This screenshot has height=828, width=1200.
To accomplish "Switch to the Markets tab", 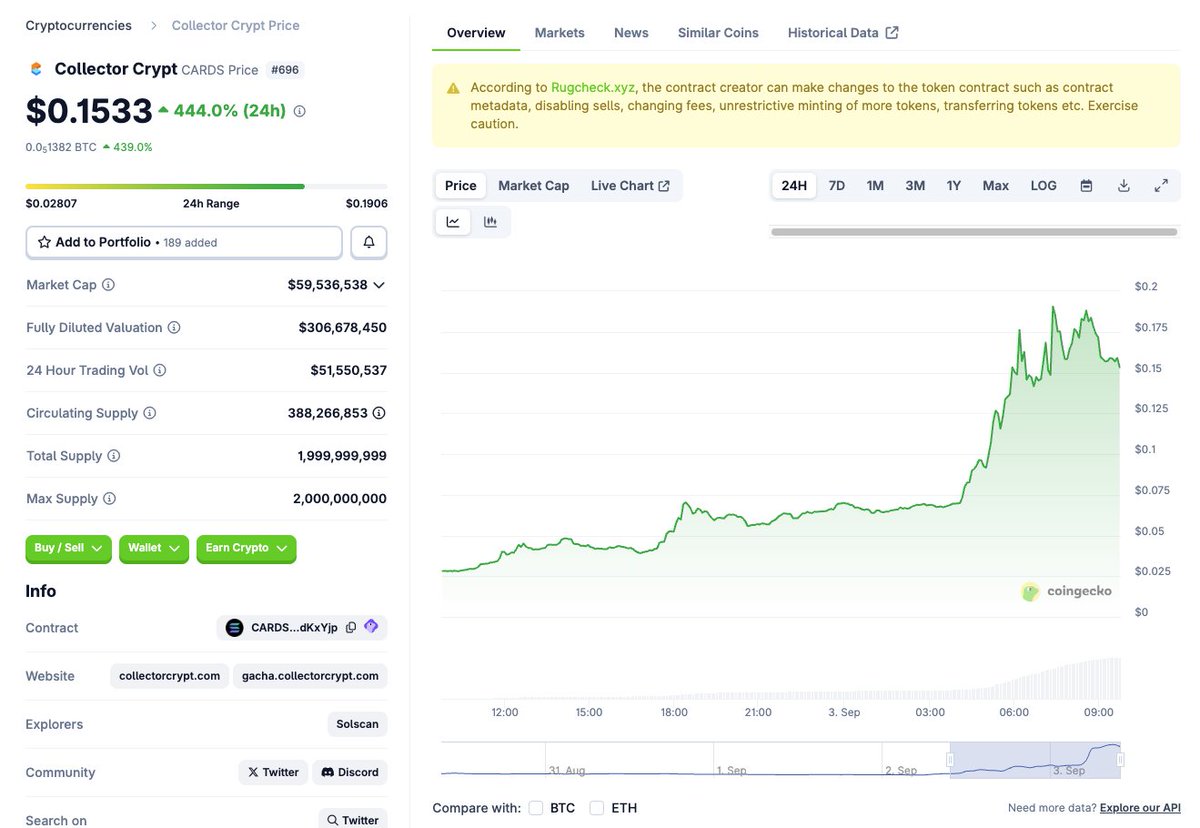I will point(559,32).
